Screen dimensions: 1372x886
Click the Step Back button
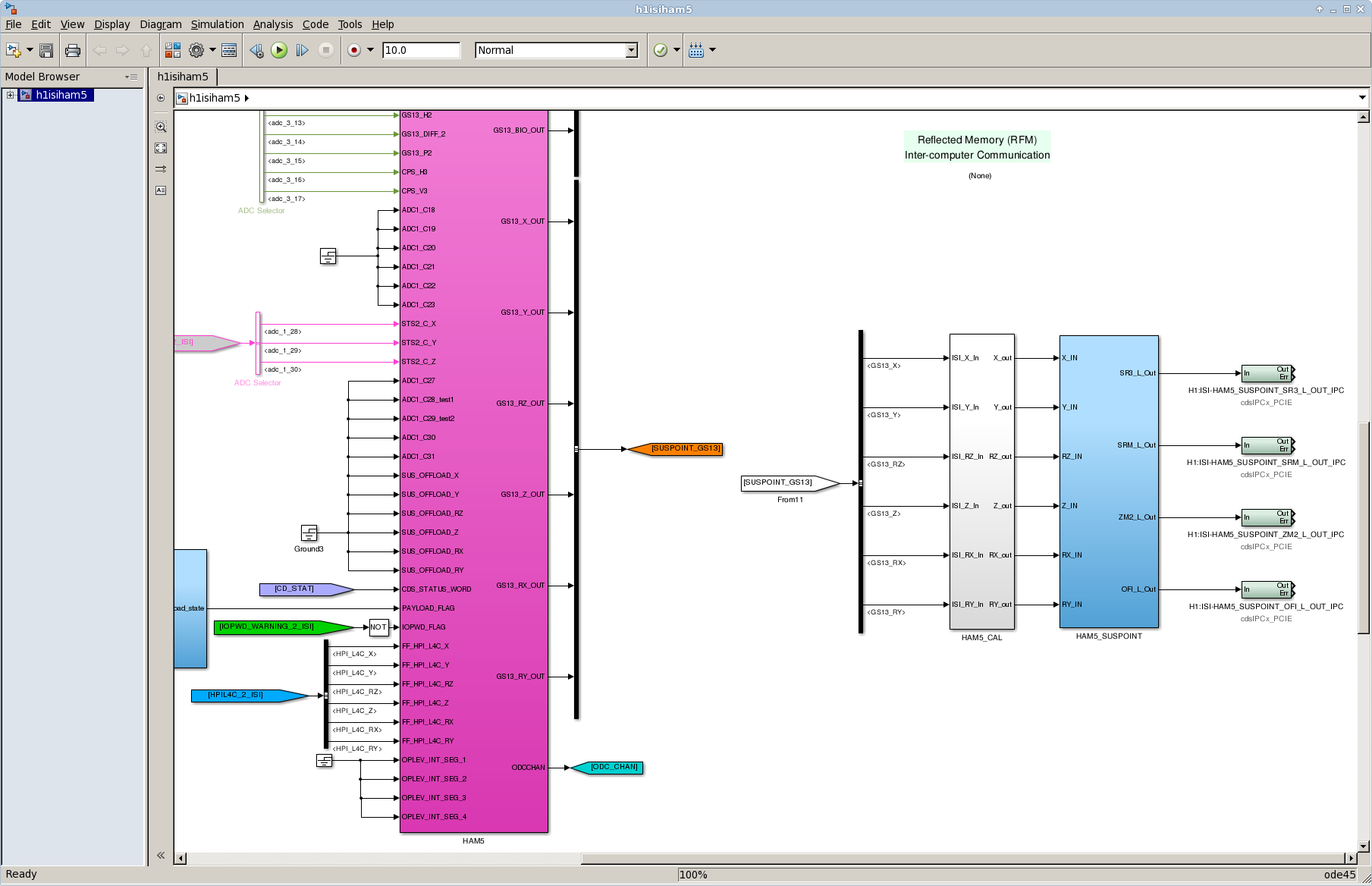click(256, 50)
